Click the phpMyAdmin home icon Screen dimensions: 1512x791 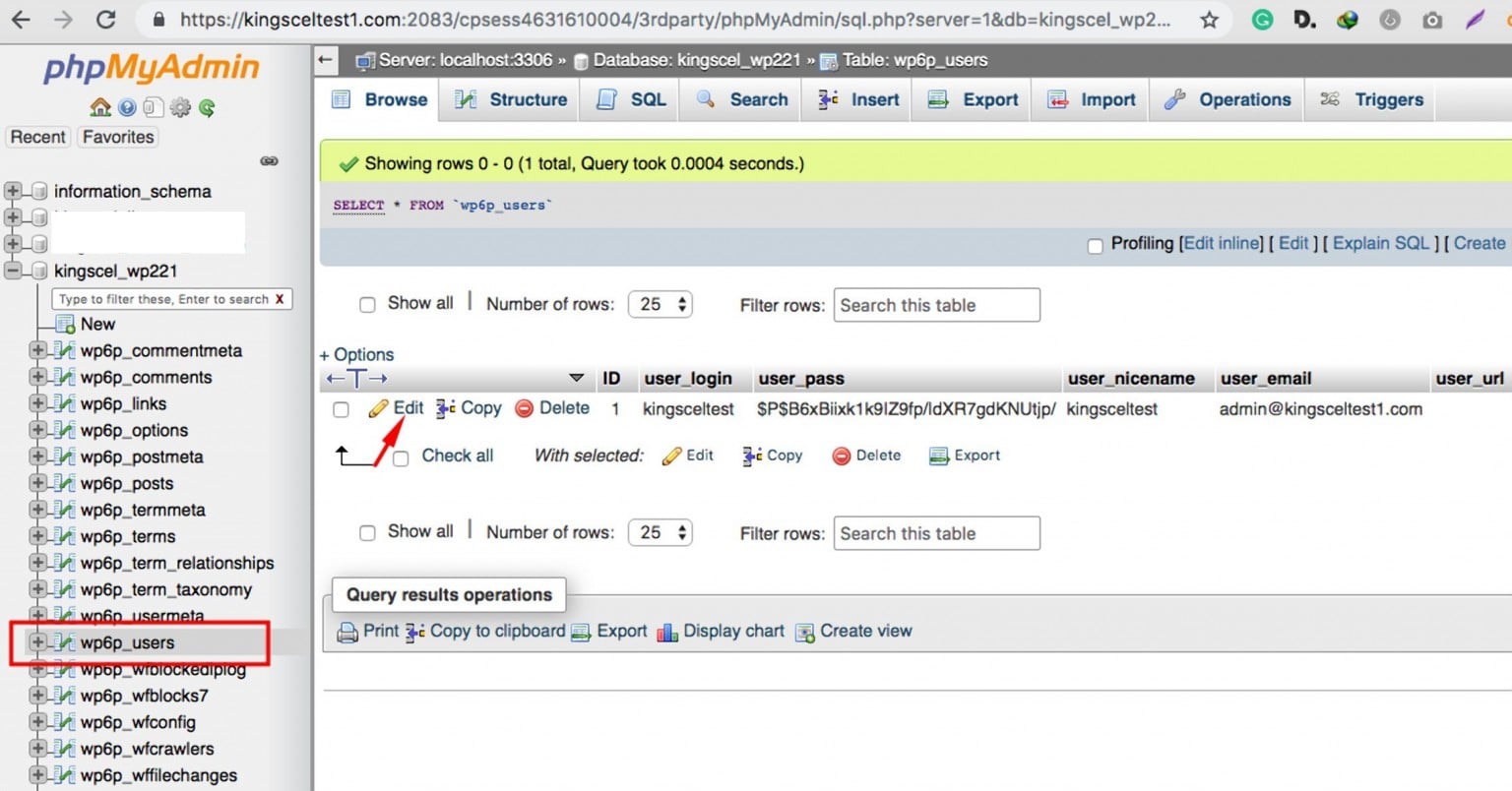click(100, 107)
